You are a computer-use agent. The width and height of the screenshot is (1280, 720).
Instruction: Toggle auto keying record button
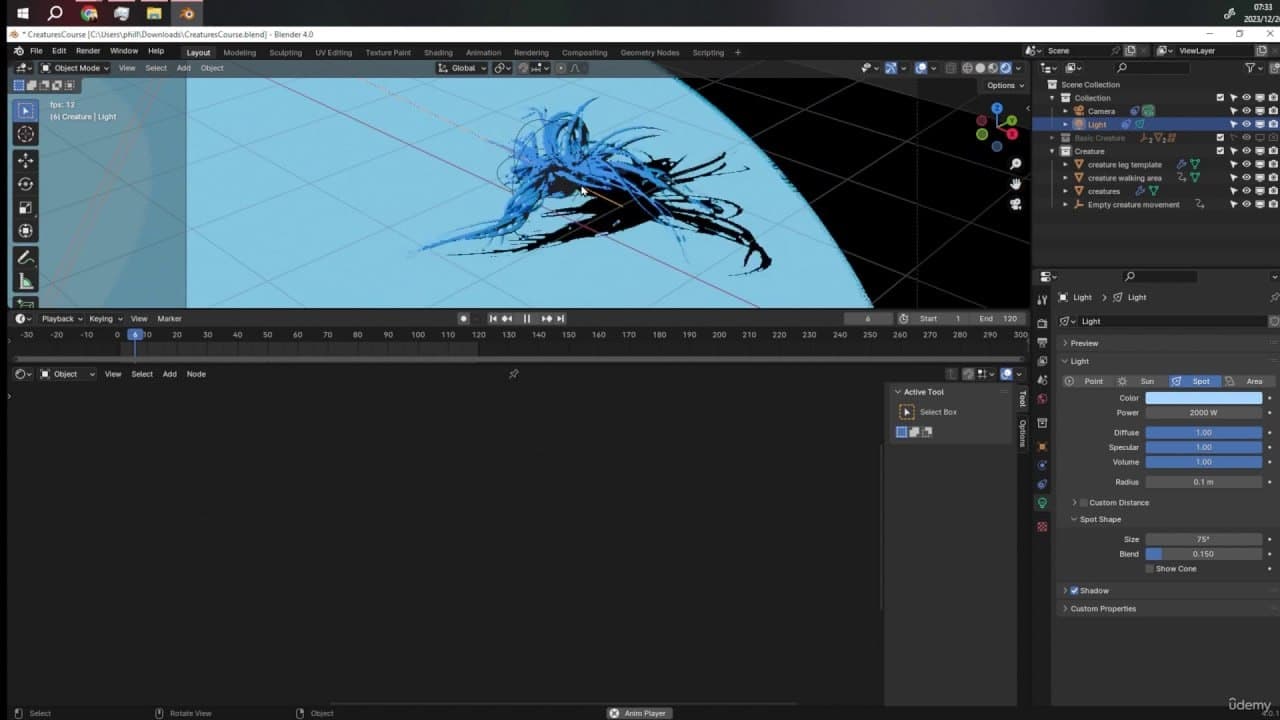pyautogui.click(x=463, y=318)
